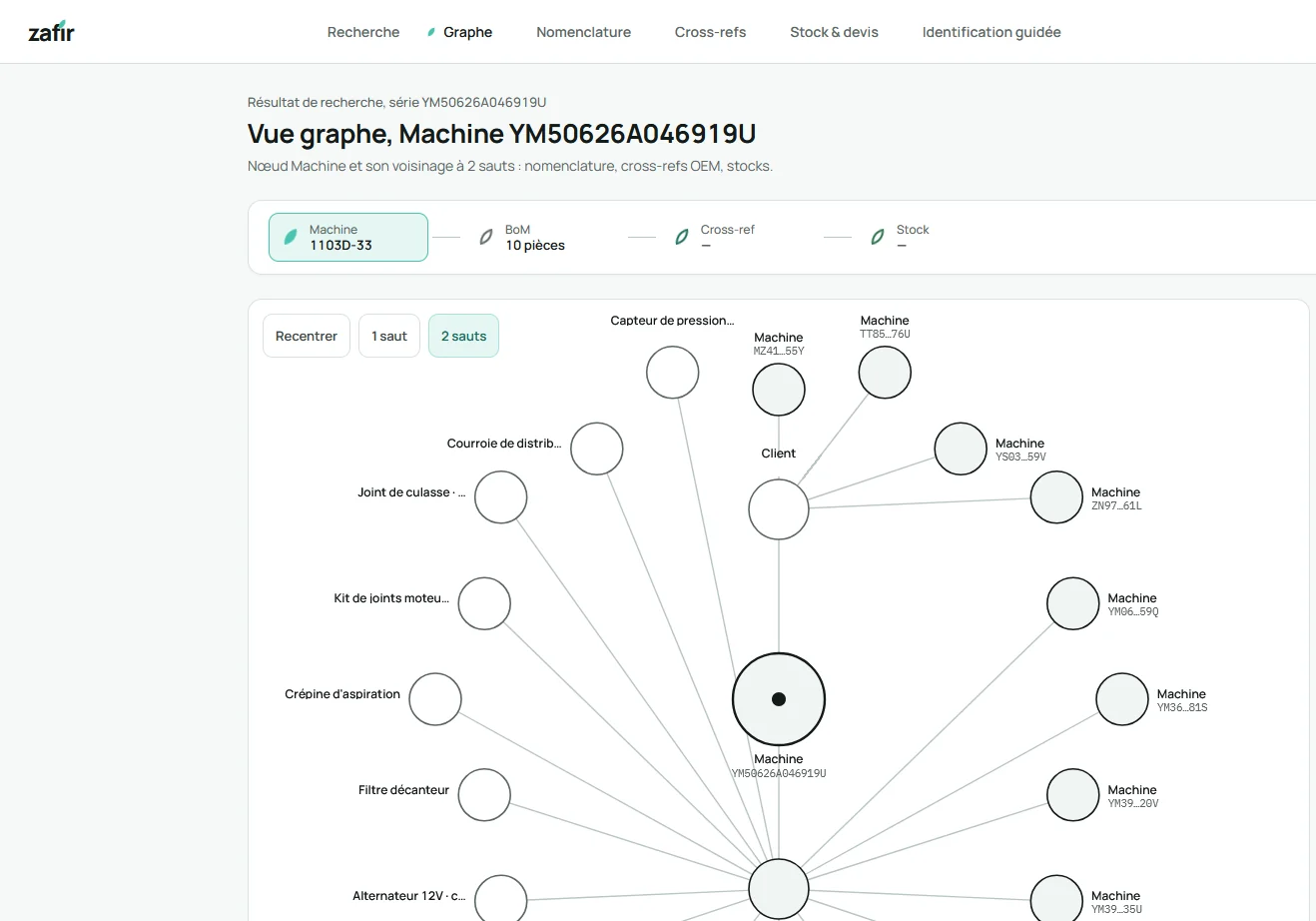Select the Filtre décanteur node

click(484, 795)
